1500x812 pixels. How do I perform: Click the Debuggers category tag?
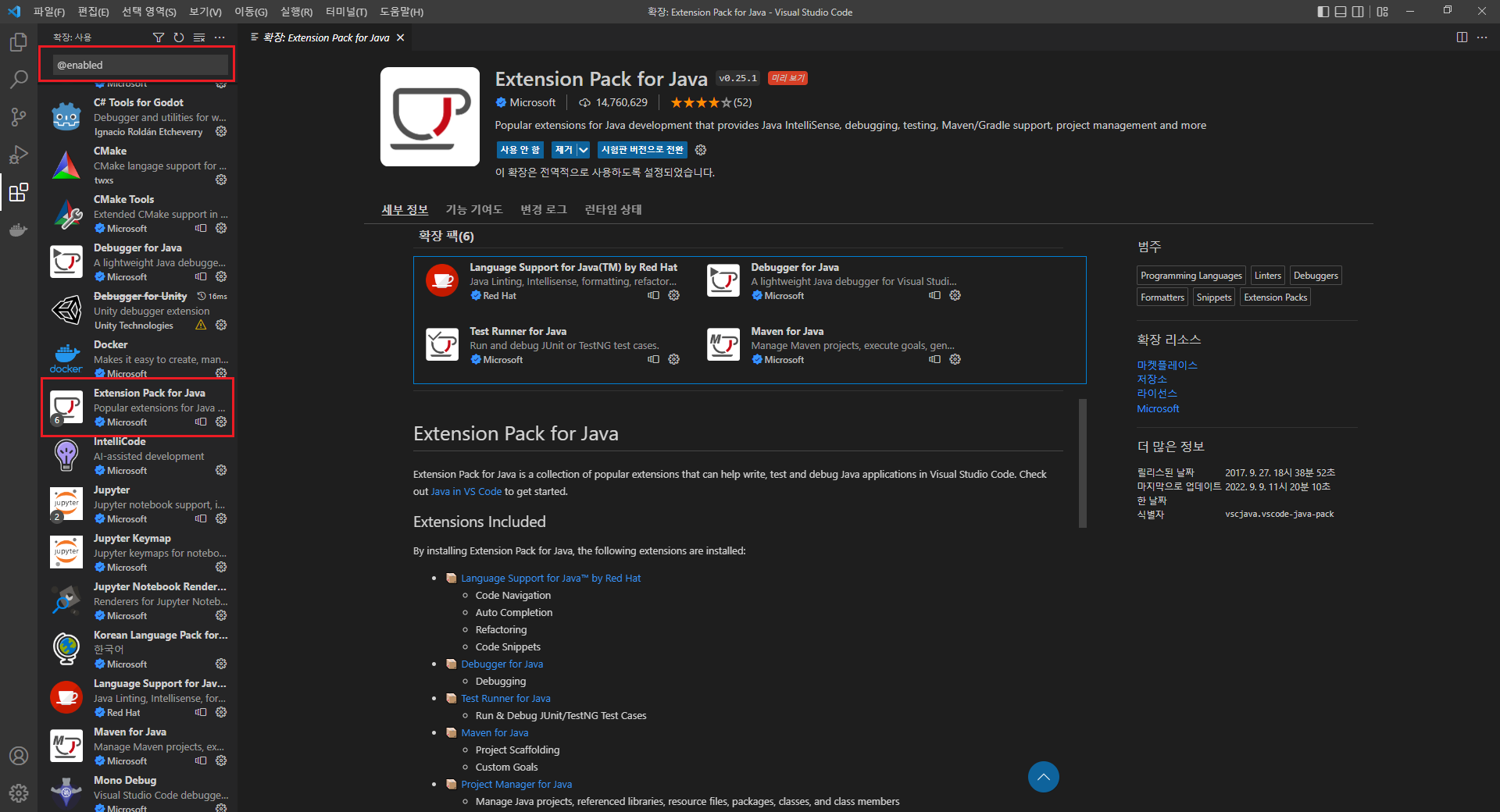tap(1316, 276)
